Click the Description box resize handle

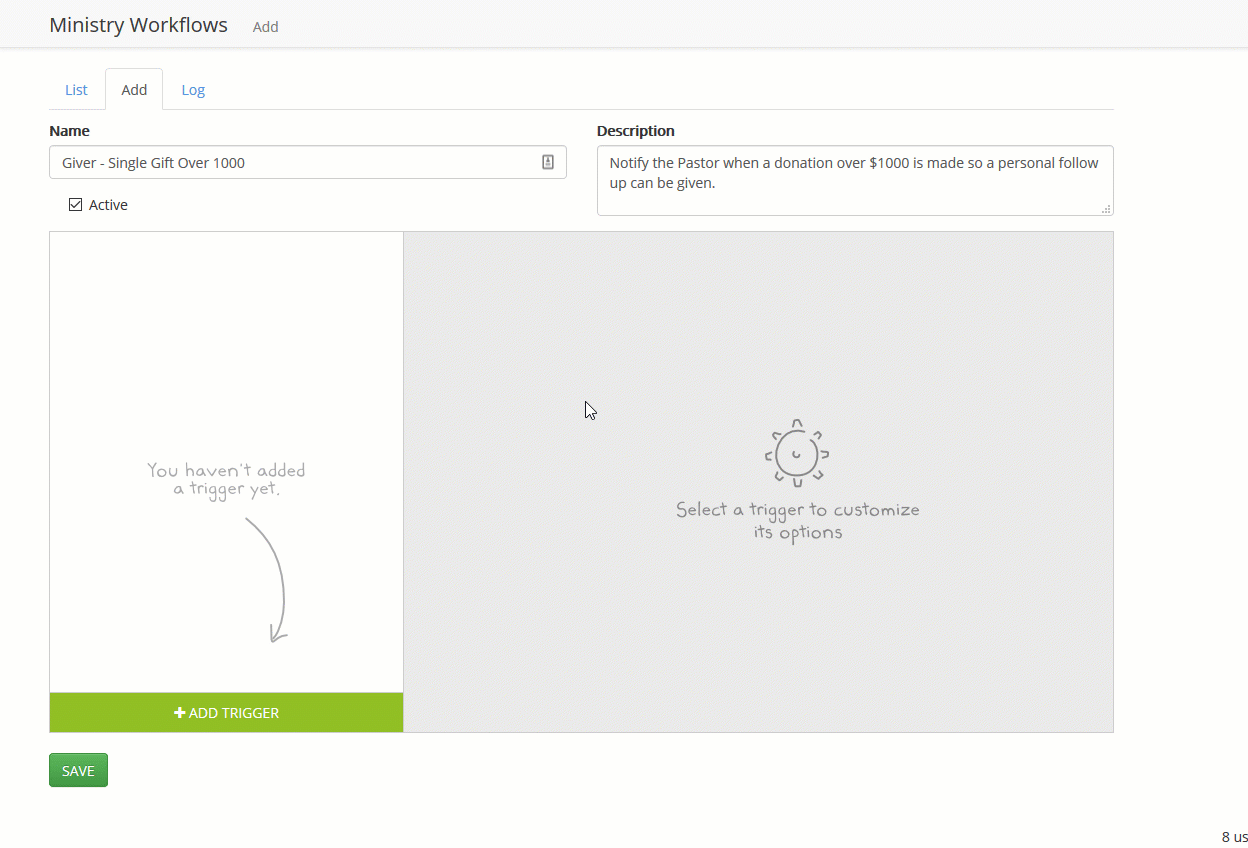point(1106,209)
